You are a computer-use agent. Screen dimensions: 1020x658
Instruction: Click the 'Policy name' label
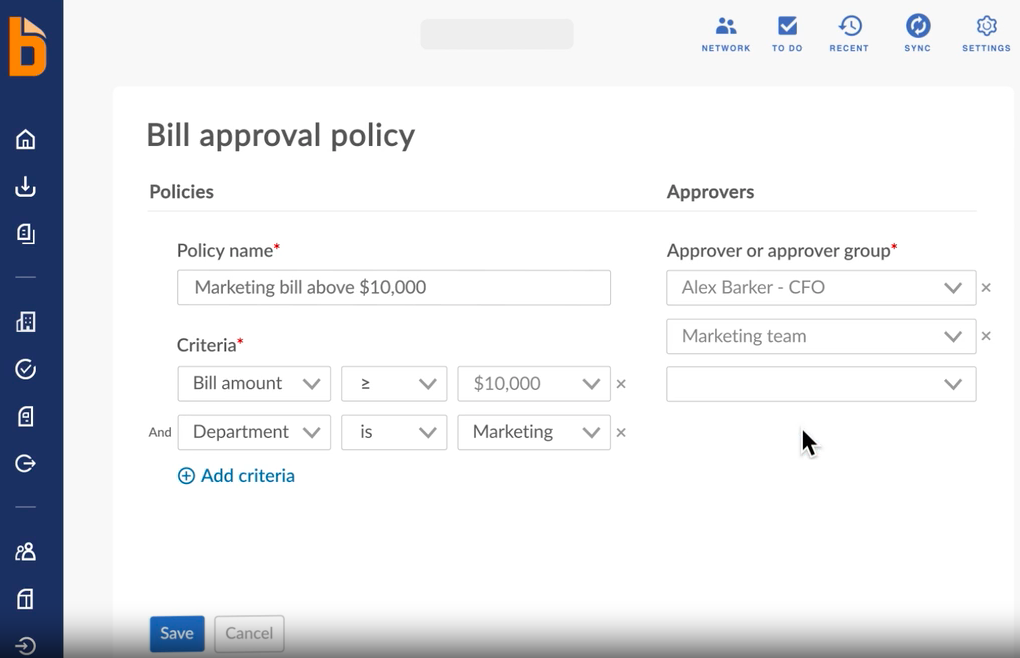[228, 251]
